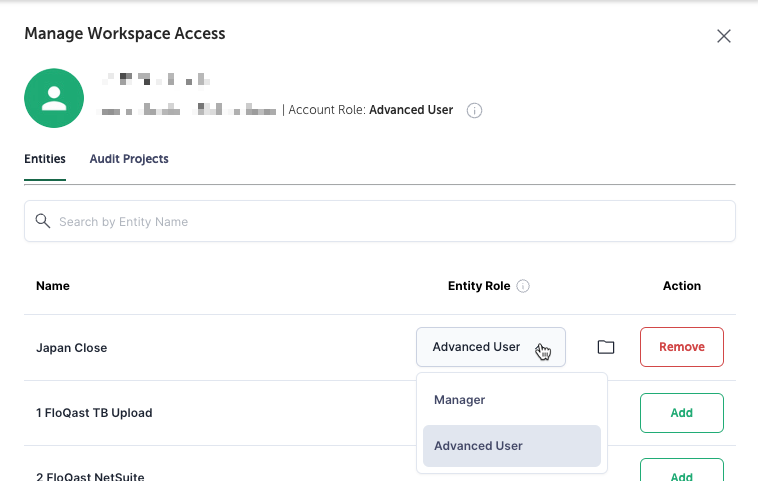Image resolution: width=758 pixels, height=481 pixels.
Task: Click the Name column header
Action: tap(53, 286)
